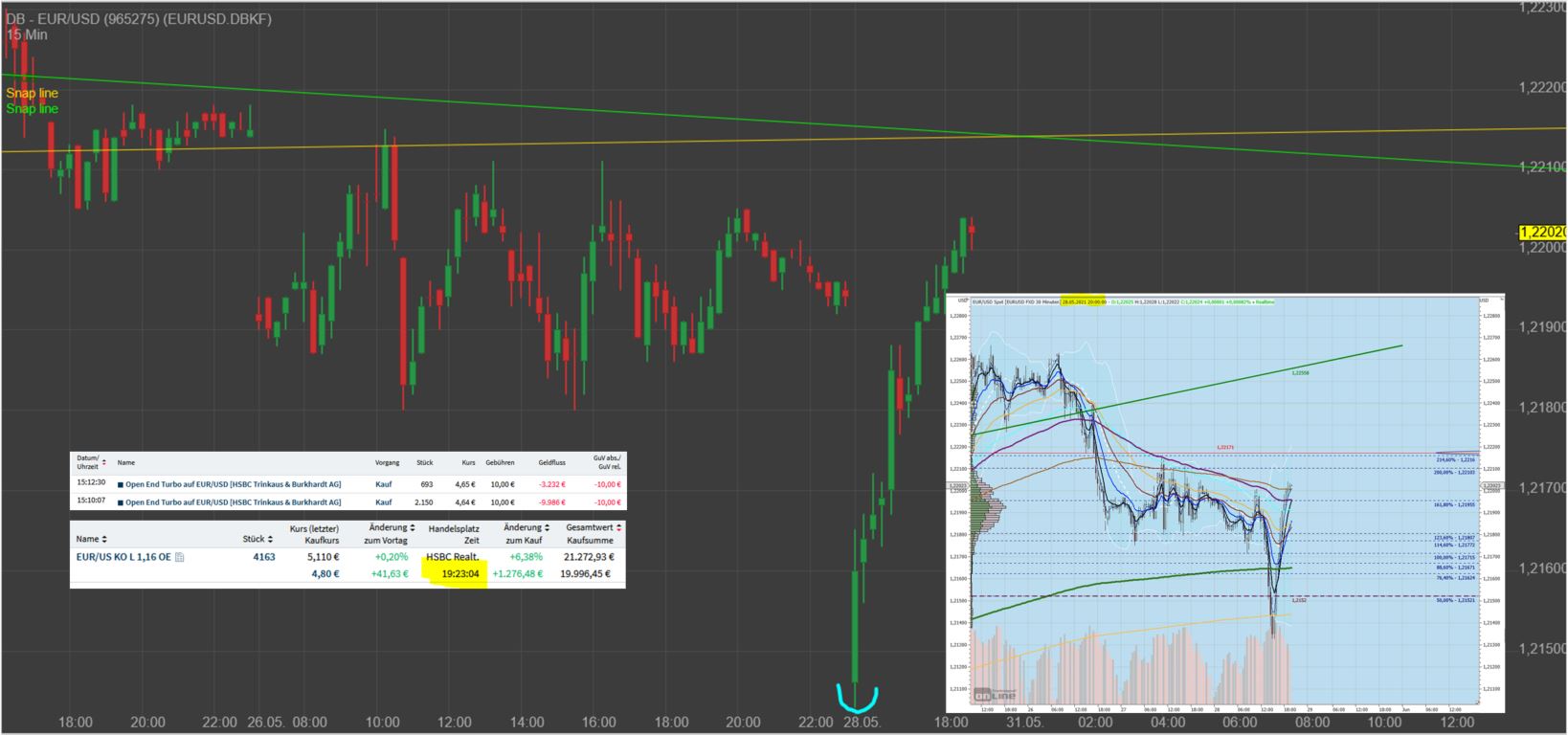Click the 4,65 € price cell
The image size is (1568, 735).
(x=464, y=485)
